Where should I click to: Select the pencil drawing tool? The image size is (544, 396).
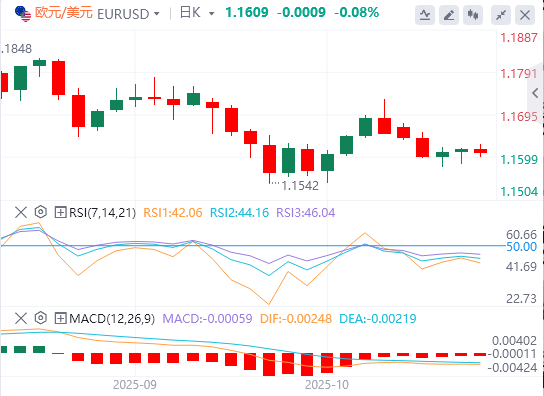pos(449,15)
